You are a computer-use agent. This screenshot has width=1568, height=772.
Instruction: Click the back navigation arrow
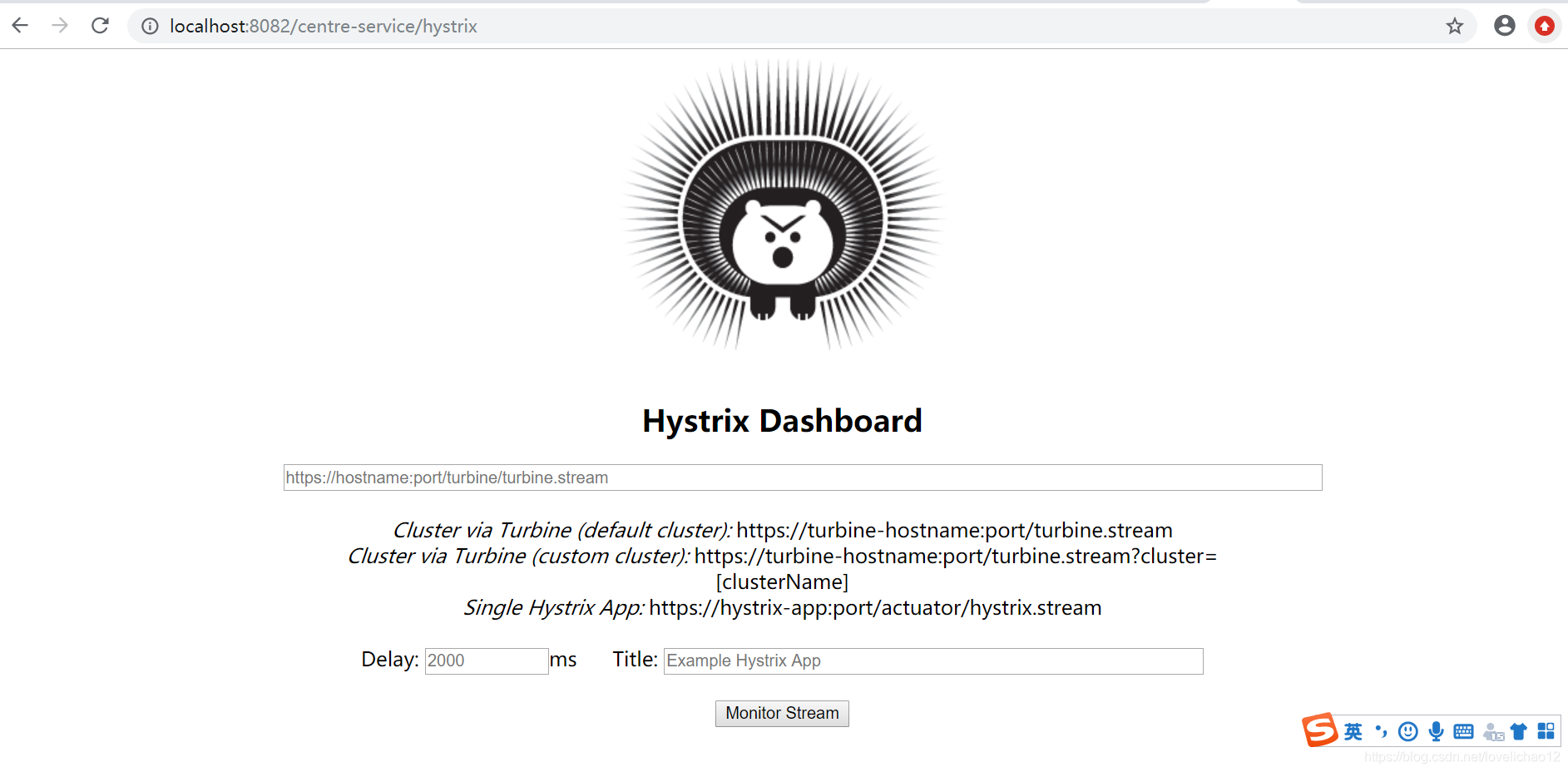(19, 26)
